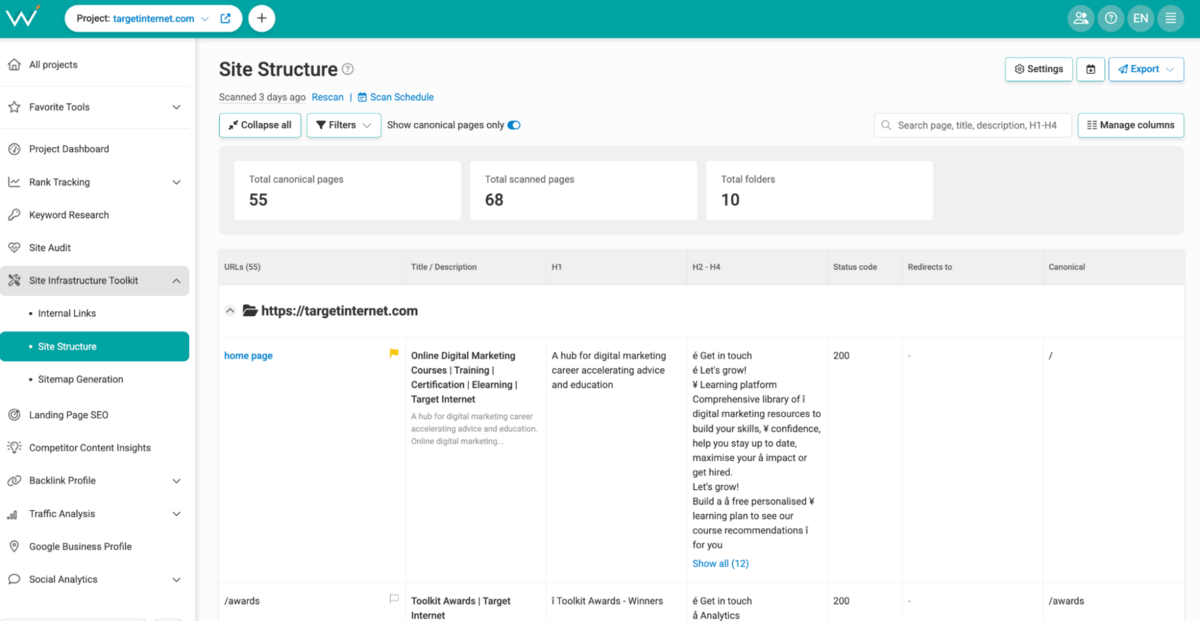This screenshot has height=621, width=1200.
Task: Toggle Show canonical pages only switch
Action: [x=514, y=125]
